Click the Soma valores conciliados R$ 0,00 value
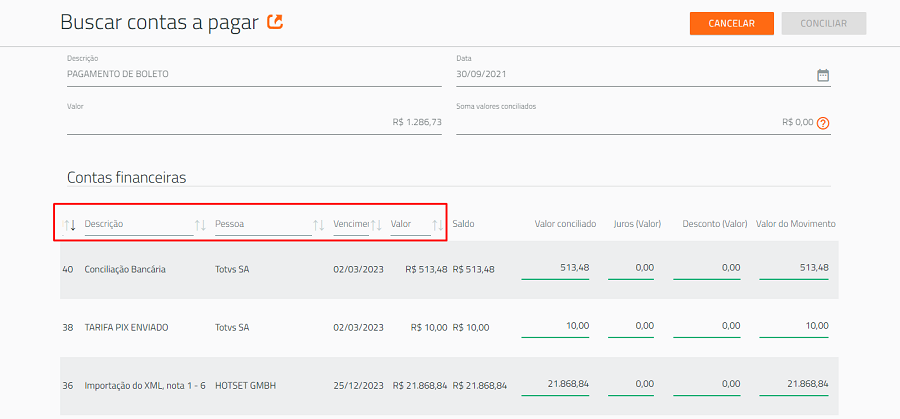The image size is (900, 419). pos(798,122)
